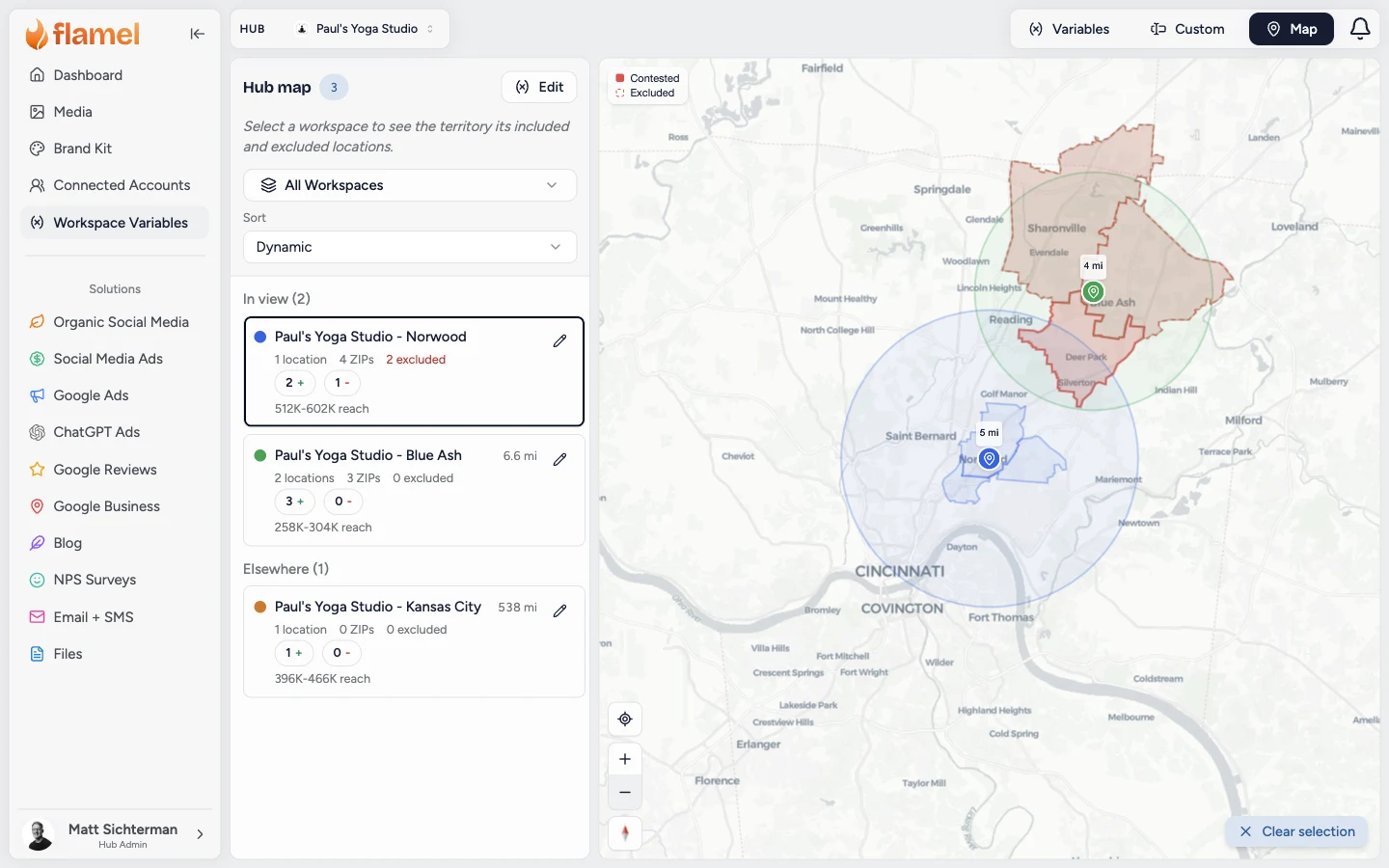Viewport: 1389px width, 868px height.
Task: Open Paul's Yoga Studio hub switcher
Action: (367, 29)
